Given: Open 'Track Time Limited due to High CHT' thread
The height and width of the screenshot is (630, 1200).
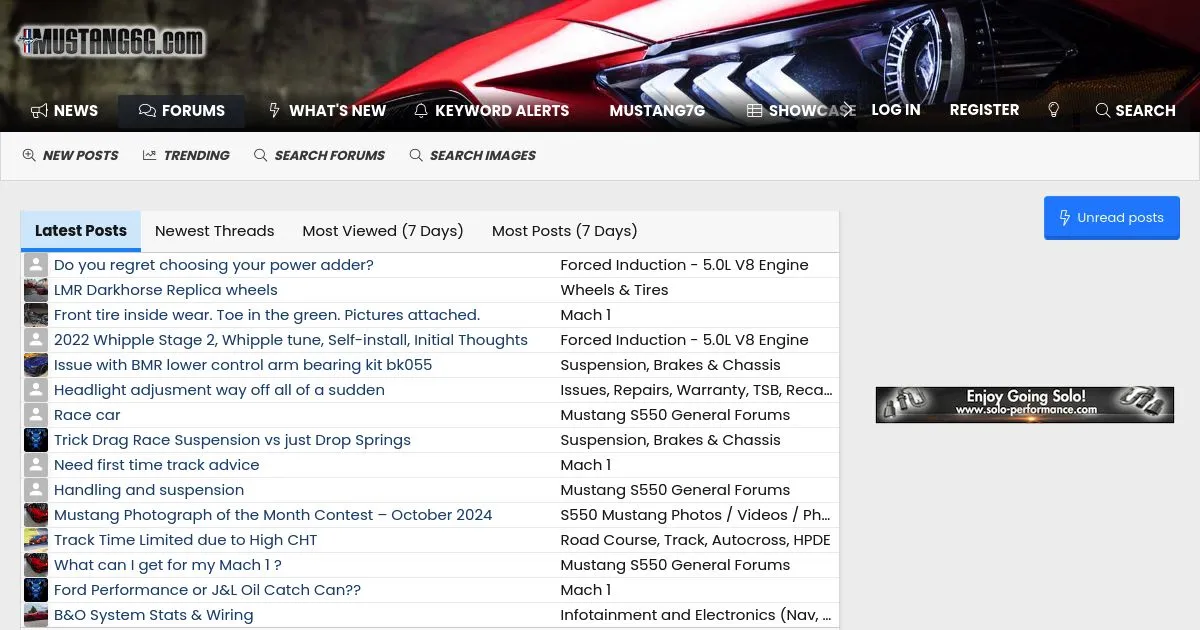Looking at the screenshot, I should coord(185,540).
